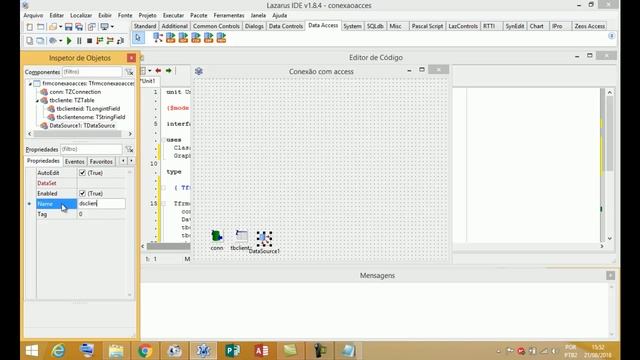Switch to the Favoritos tab in Object Inspector
This screenshot has width=640, height=360.
(x=101, y=162)
